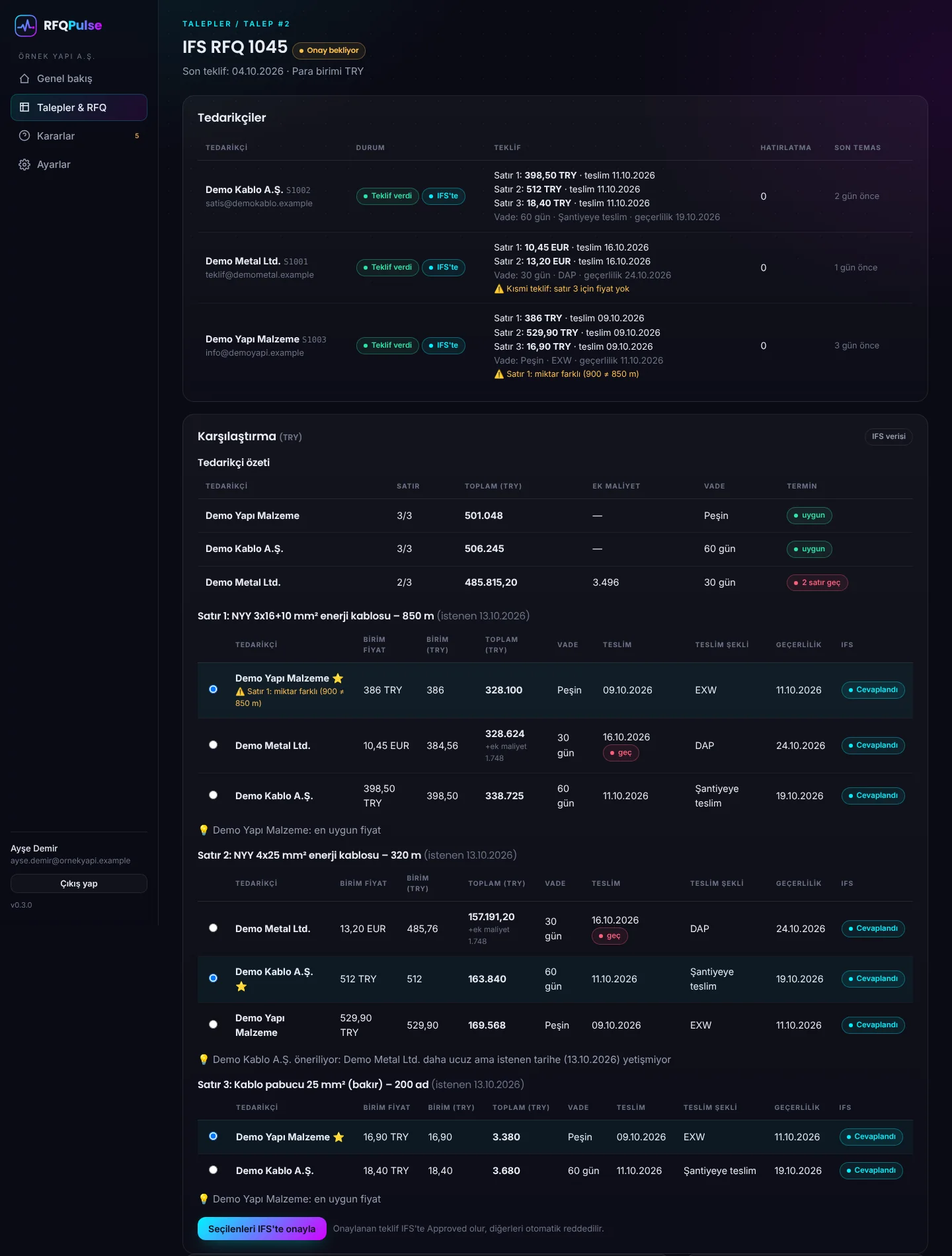952x1256 pixels.
Task: Open Kararlar question-circle icon
Action: click(x=24, y=136)
